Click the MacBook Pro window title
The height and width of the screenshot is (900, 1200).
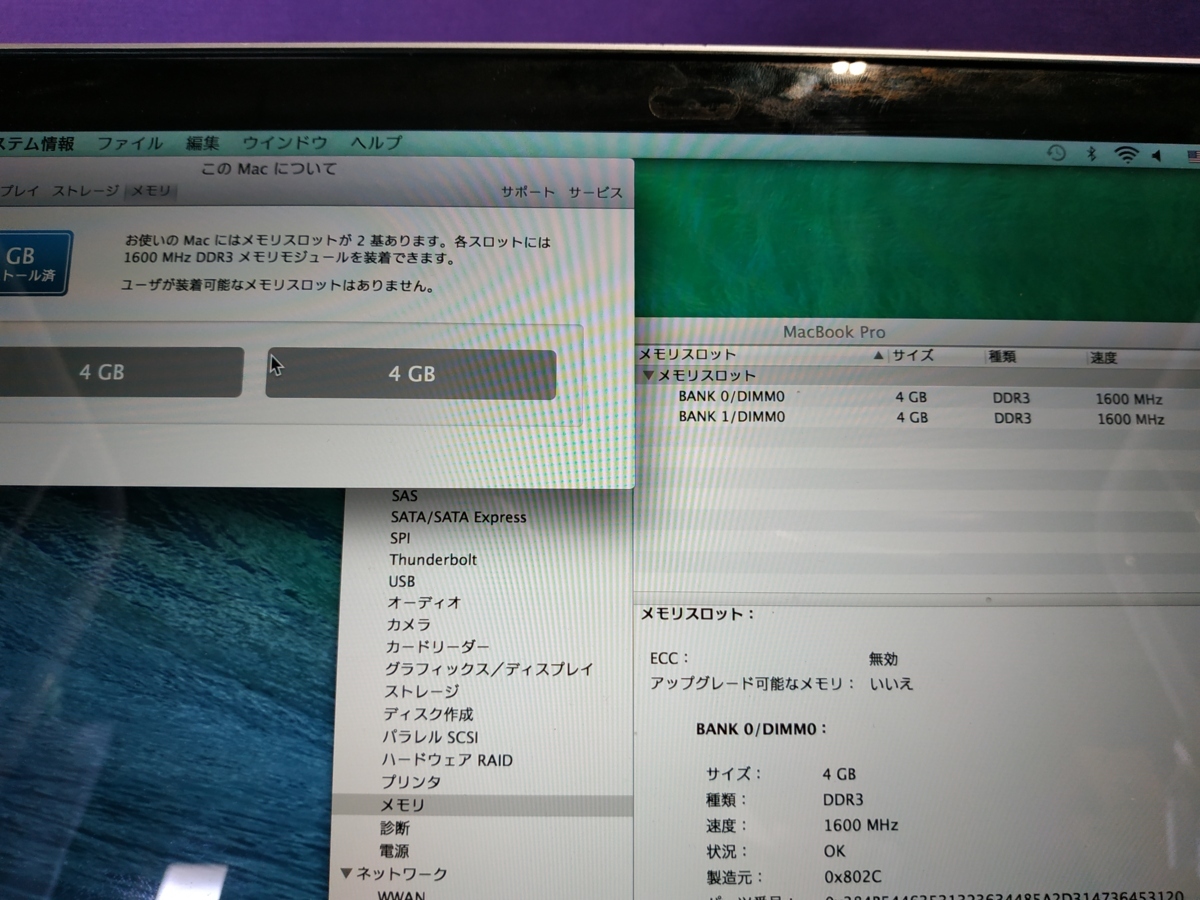pyautogui.click(x=834, y=332)
